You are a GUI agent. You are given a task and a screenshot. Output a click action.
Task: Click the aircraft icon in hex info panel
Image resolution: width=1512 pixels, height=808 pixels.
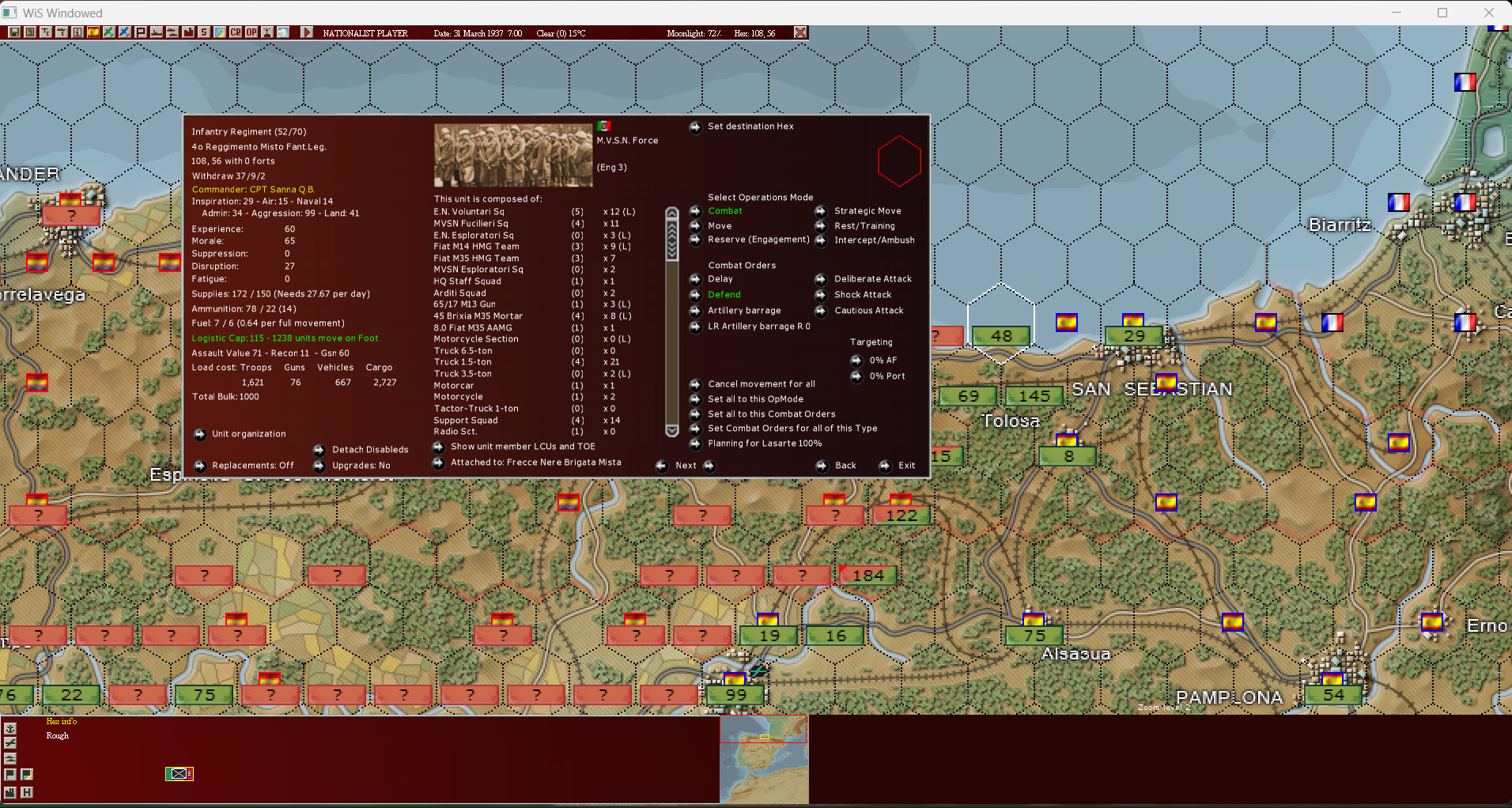(x=10, y=743)
